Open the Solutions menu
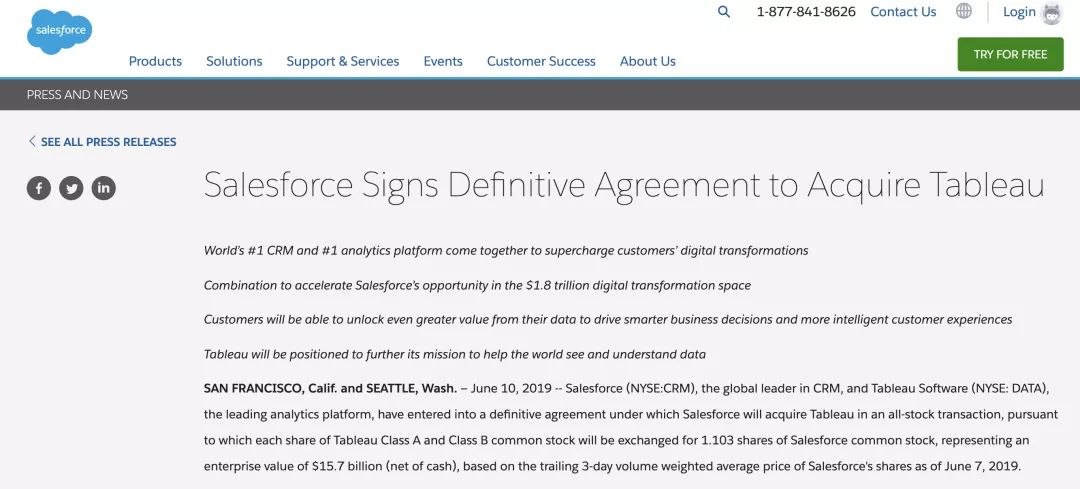Screen dimensions: 1080x489 (x=234, y=61)
